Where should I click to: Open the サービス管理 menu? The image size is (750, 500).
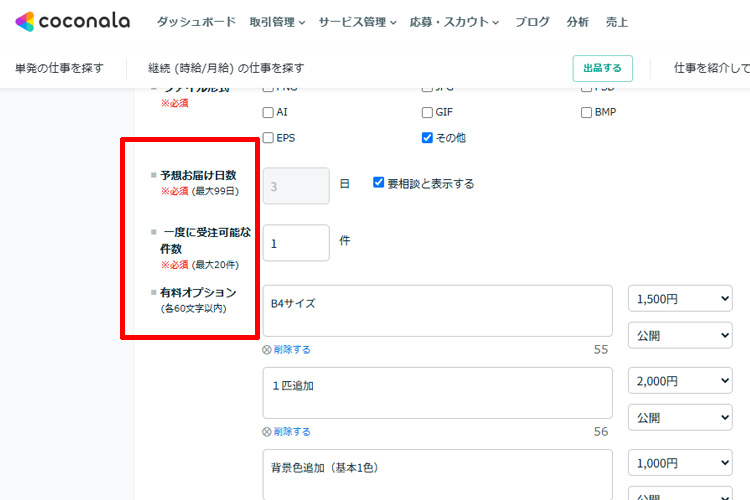point(357,22)
